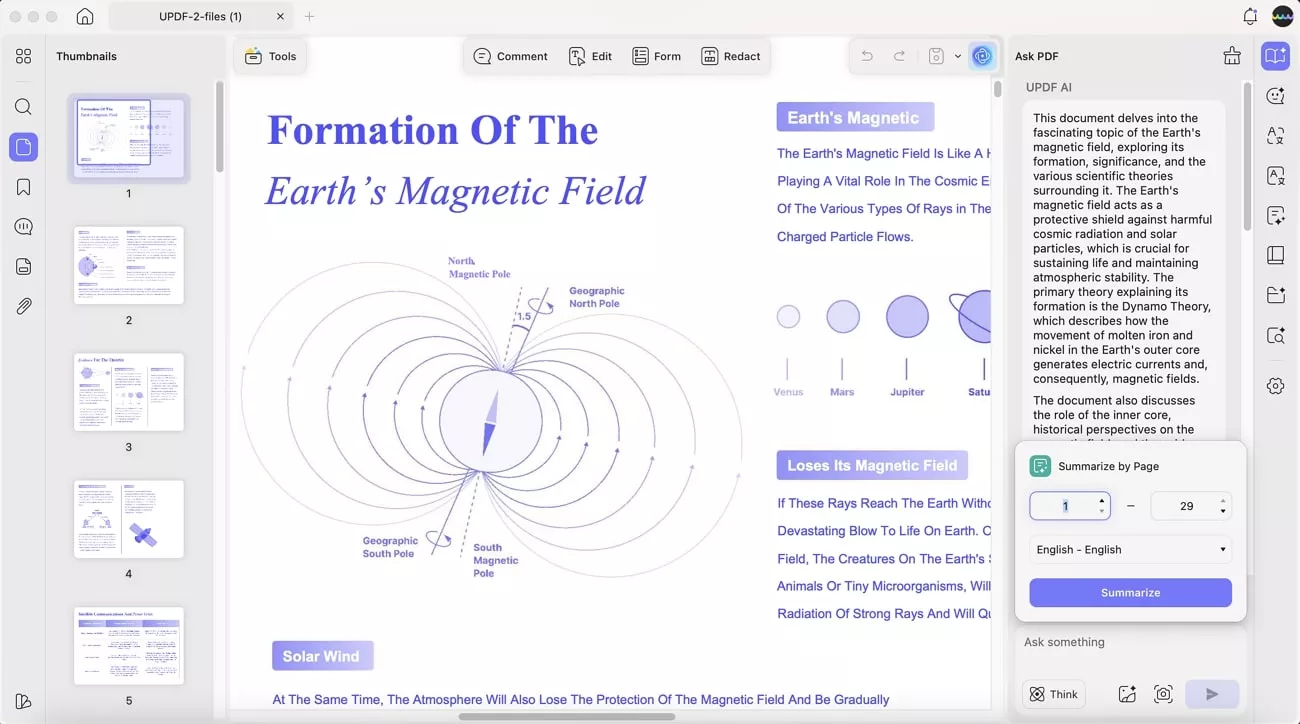Open the attachments paperclip panel
The image size is (1300, 724).
click(23, 307)
